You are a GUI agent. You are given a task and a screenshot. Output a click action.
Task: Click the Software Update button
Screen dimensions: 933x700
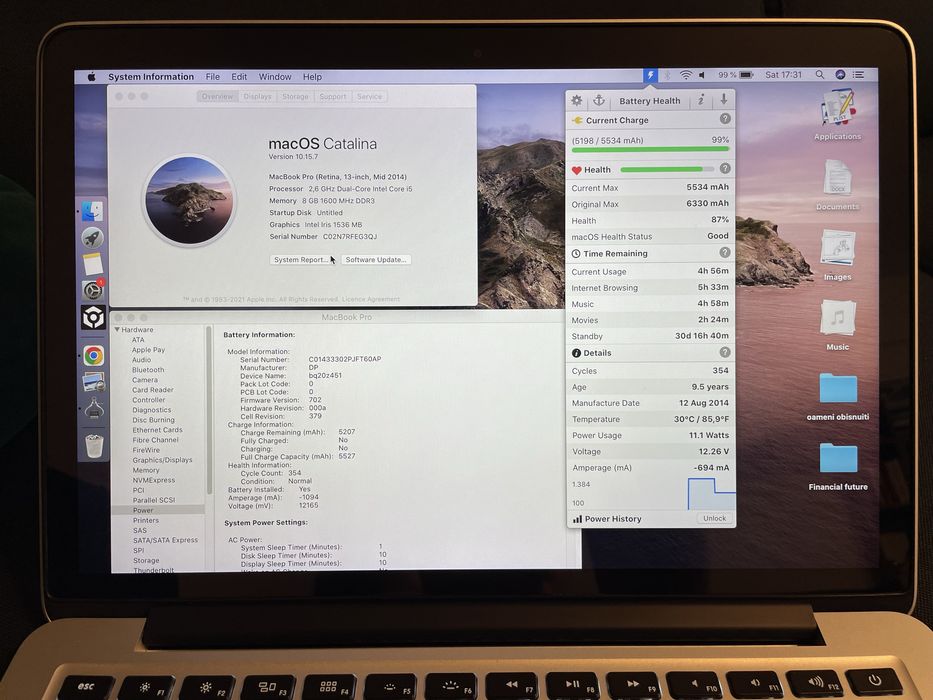point(376,260)
